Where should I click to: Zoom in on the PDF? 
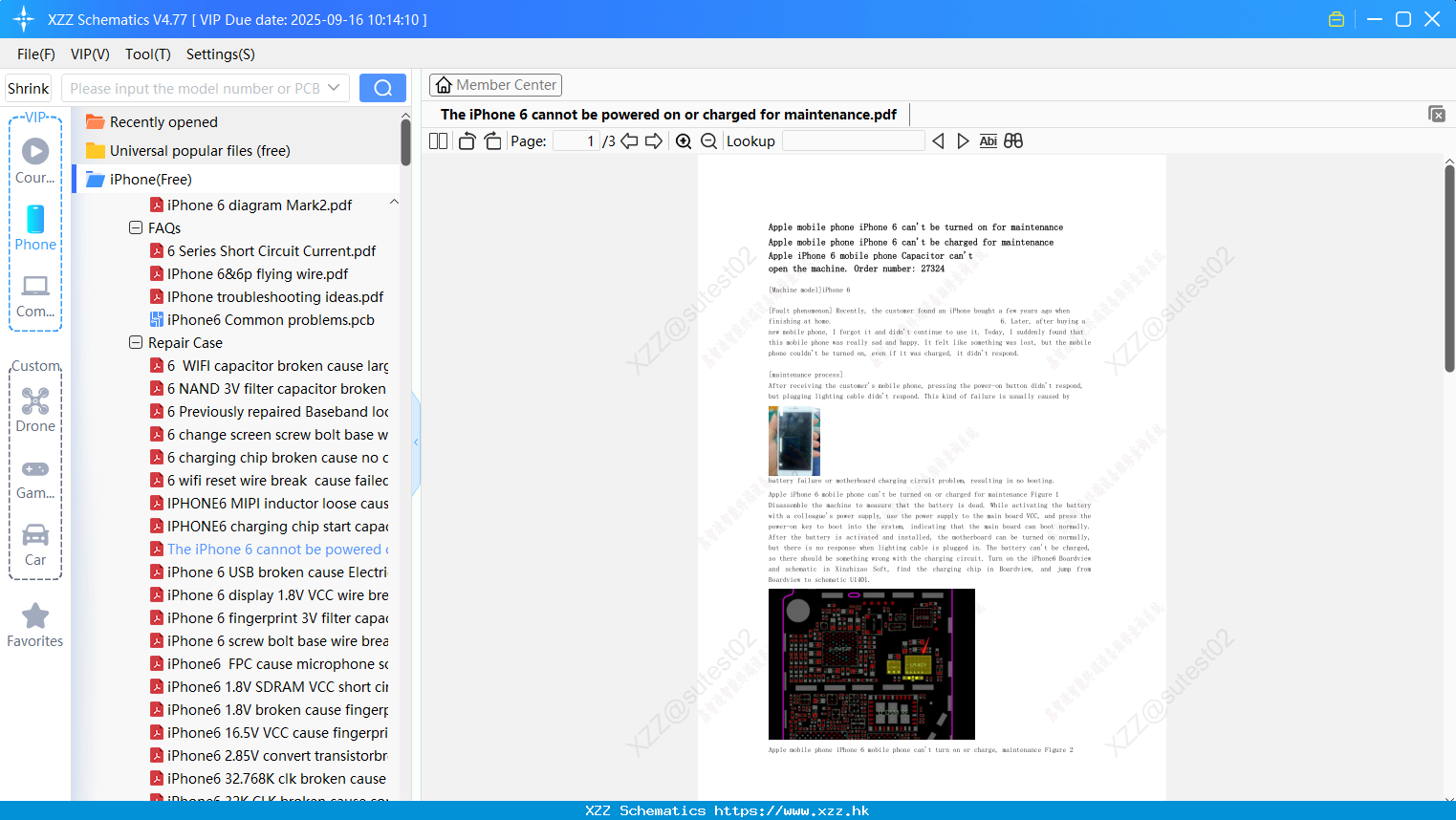coord(684,141)
